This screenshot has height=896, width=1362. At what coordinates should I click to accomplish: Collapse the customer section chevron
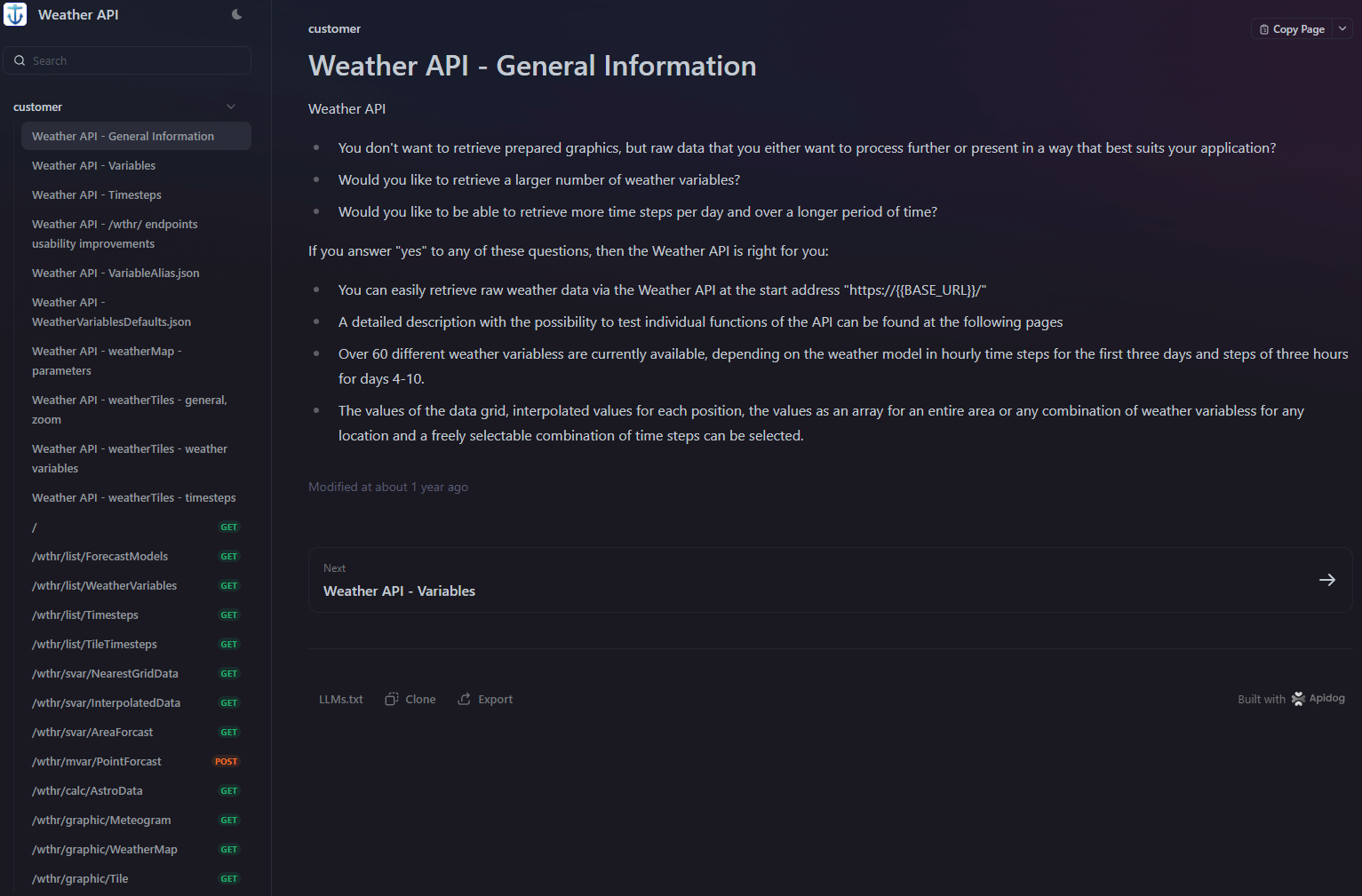click(x=231, y=107)
